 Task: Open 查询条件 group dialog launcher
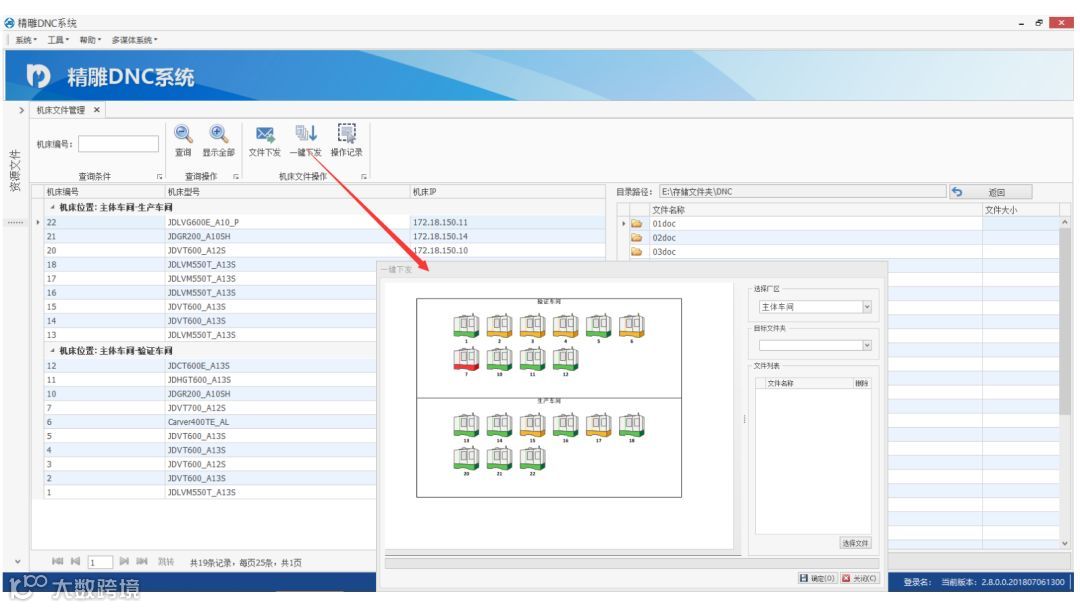click(x=160, y=177)
